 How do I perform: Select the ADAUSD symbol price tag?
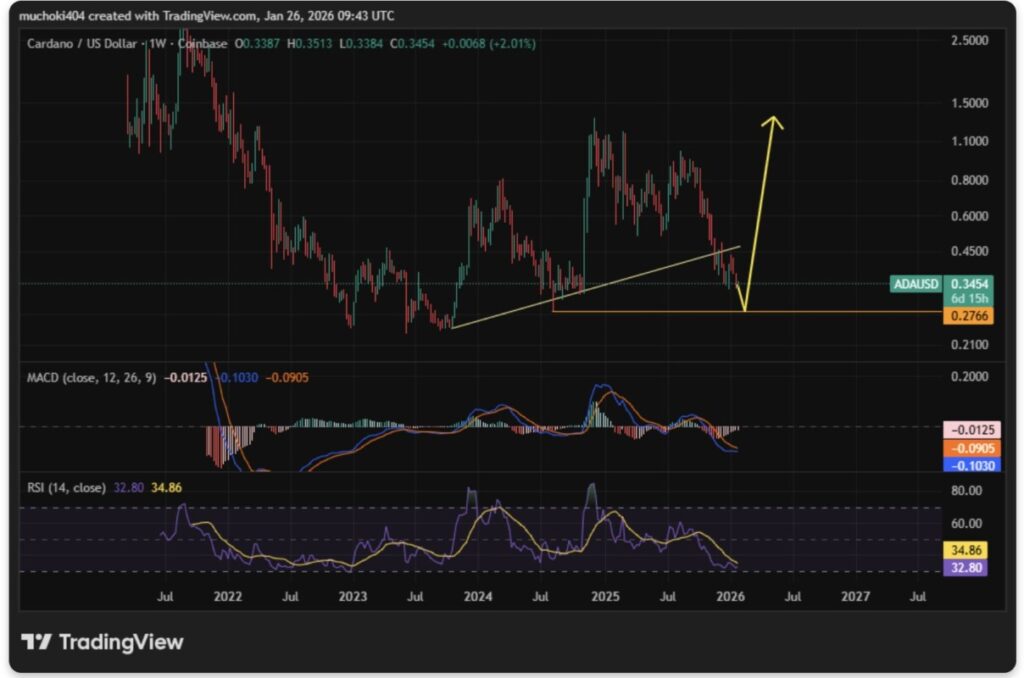(916, 284)
